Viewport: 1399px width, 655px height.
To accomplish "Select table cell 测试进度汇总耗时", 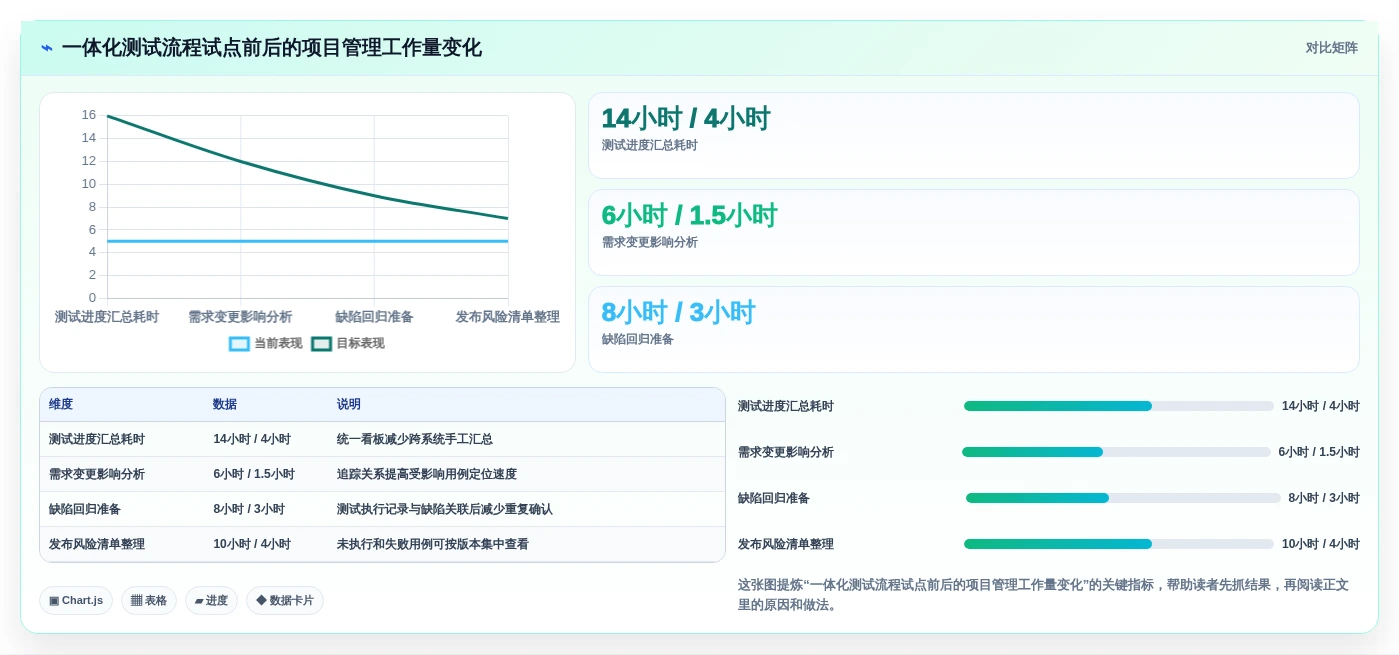I will [x=97, y=439].
